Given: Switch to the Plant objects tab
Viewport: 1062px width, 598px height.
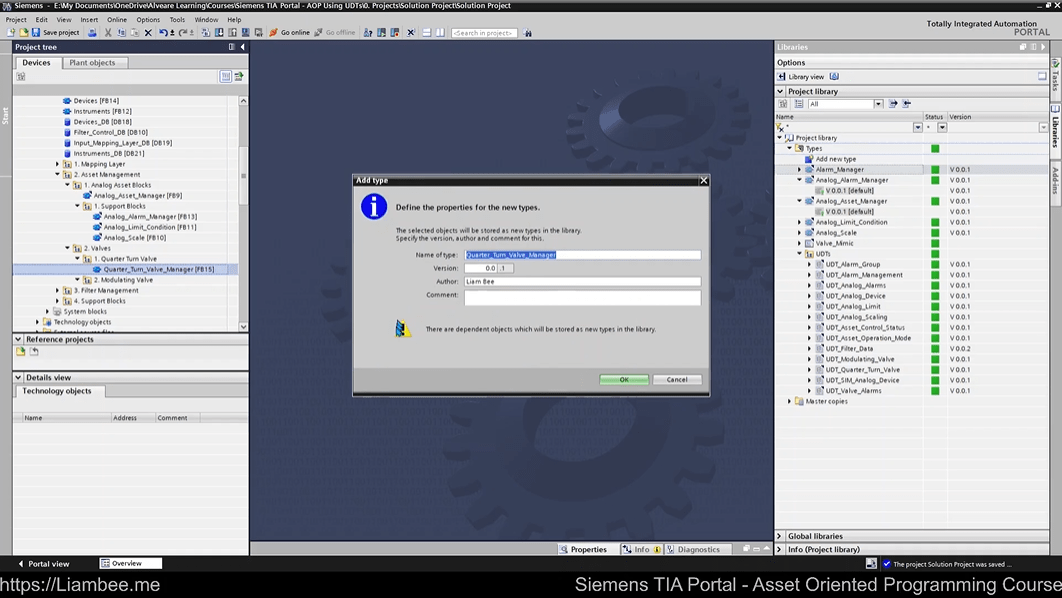Looking at the screenshot, I should [x=92, y=63].
